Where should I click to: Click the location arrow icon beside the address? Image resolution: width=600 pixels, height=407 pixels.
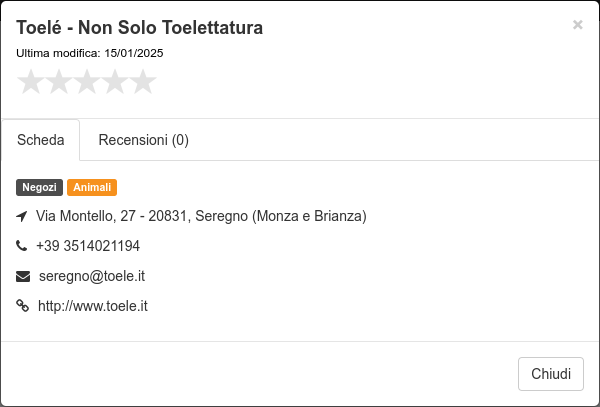point(22,217)
